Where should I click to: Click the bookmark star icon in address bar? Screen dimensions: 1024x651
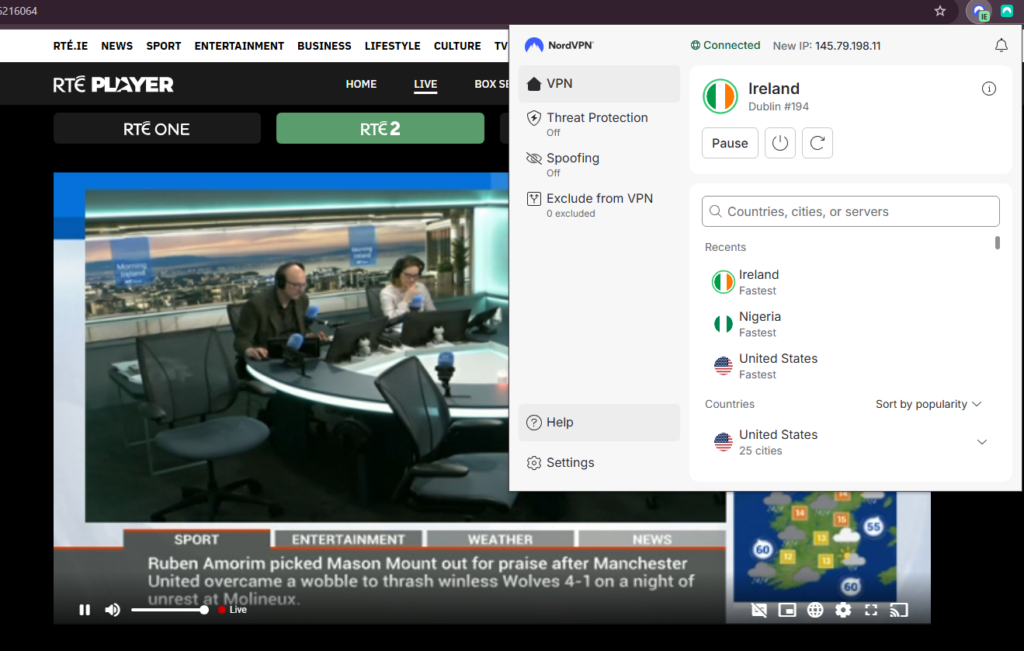click(940, 11)
